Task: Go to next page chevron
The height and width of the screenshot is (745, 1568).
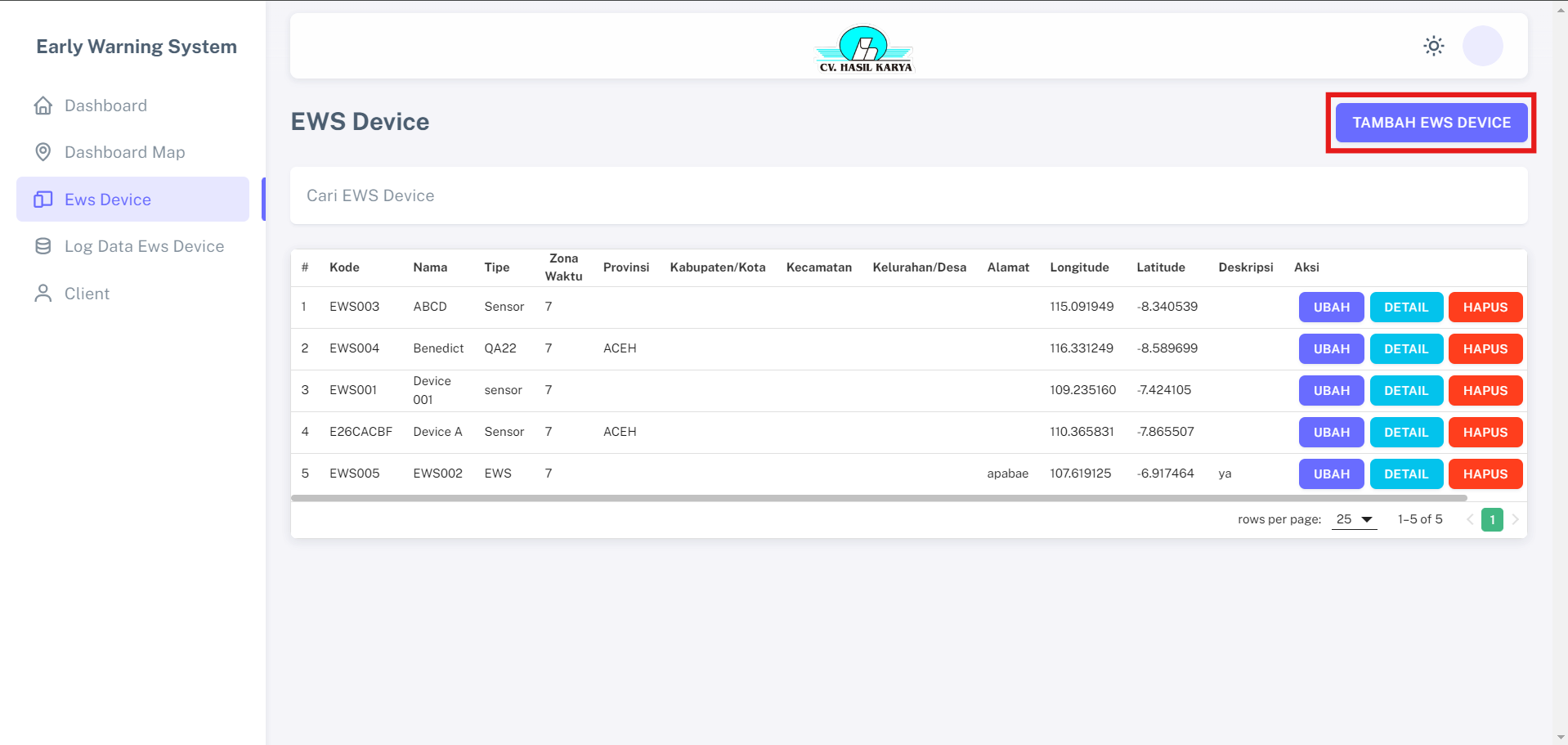Action: (x=1515, y=519)
